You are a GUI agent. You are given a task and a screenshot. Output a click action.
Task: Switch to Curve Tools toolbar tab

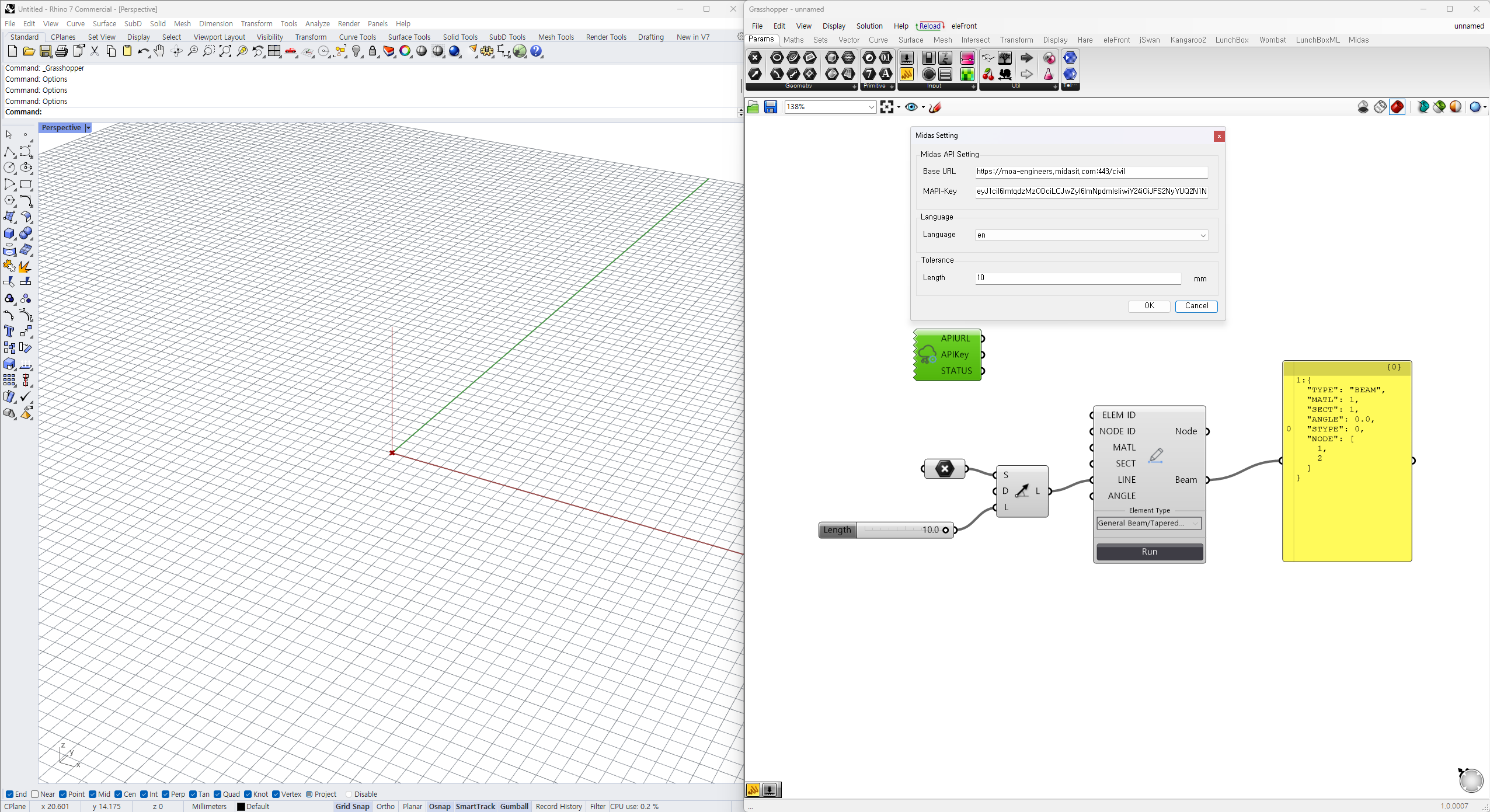(x=357, y=37)
